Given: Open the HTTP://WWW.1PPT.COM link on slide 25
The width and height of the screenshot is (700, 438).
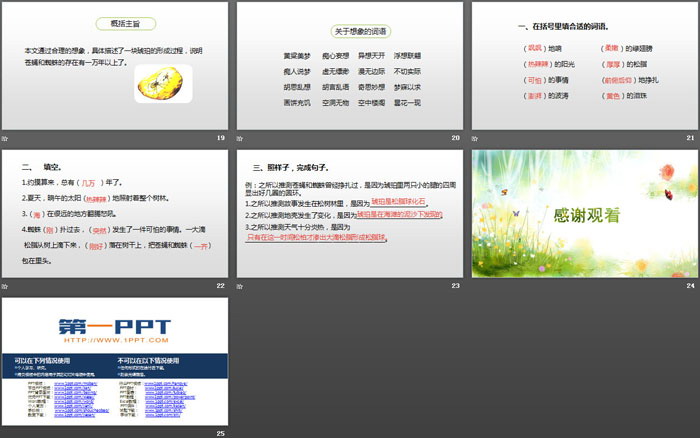Looking at the screenshot, I should (113, 342).
